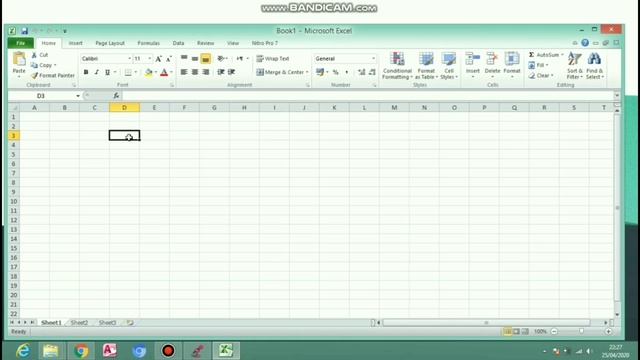
Task: Click the Insert Function fx icon
Action: (116, 96)
